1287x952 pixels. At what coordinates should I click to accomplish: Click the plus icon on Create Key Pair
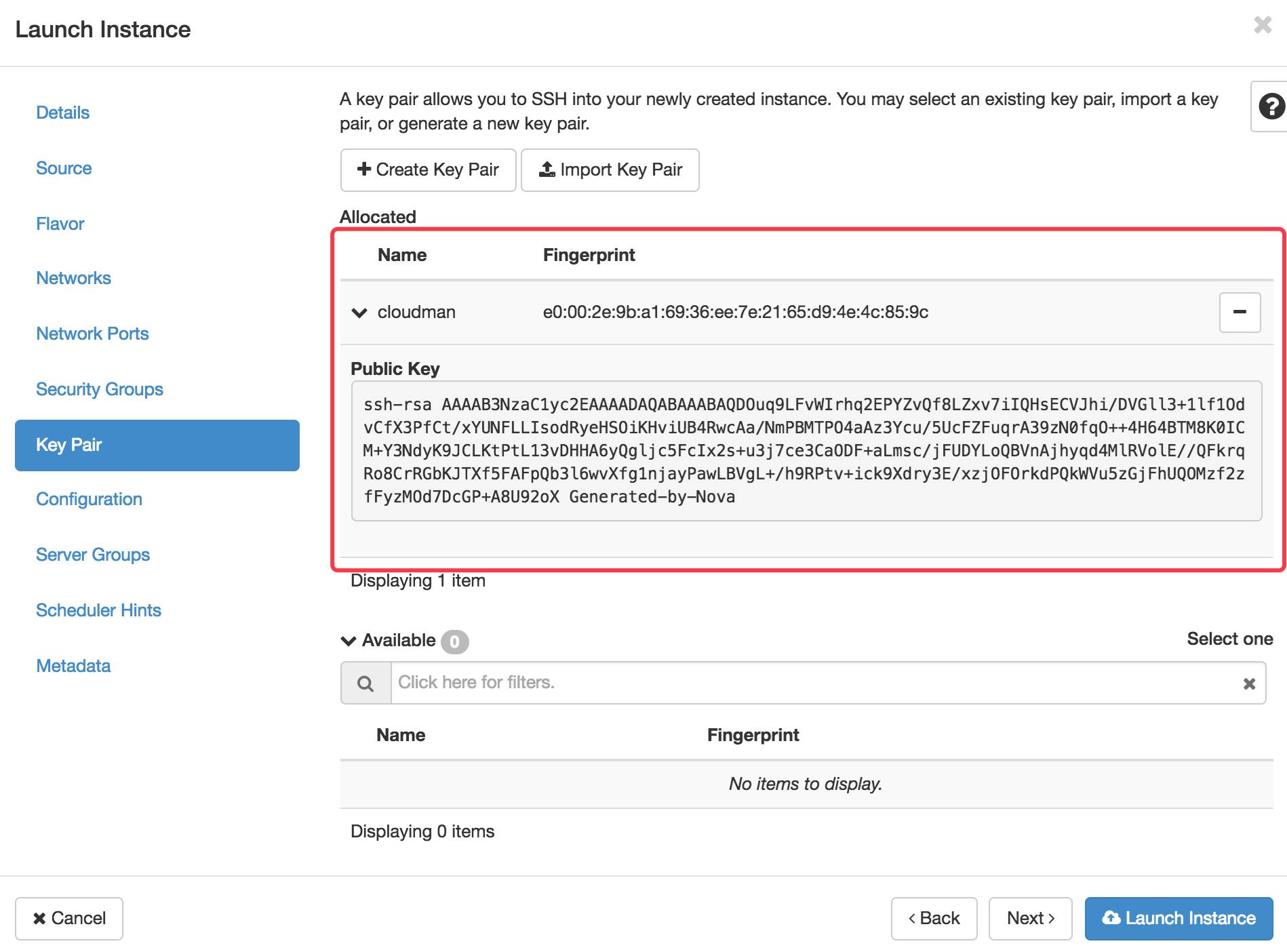point(364,170)
